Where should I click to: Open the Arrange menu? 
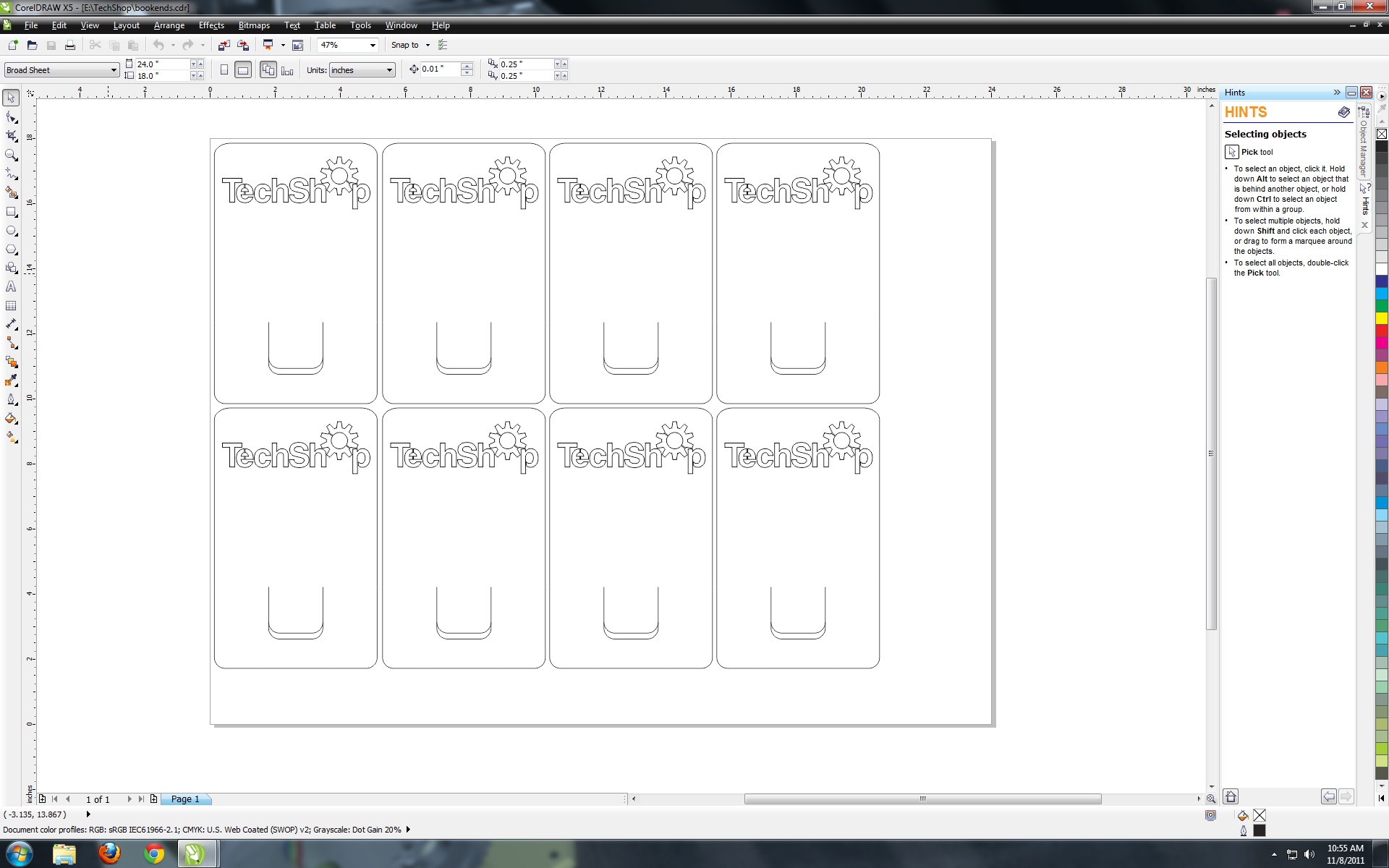pyautogui.click(x=169, y=25)
